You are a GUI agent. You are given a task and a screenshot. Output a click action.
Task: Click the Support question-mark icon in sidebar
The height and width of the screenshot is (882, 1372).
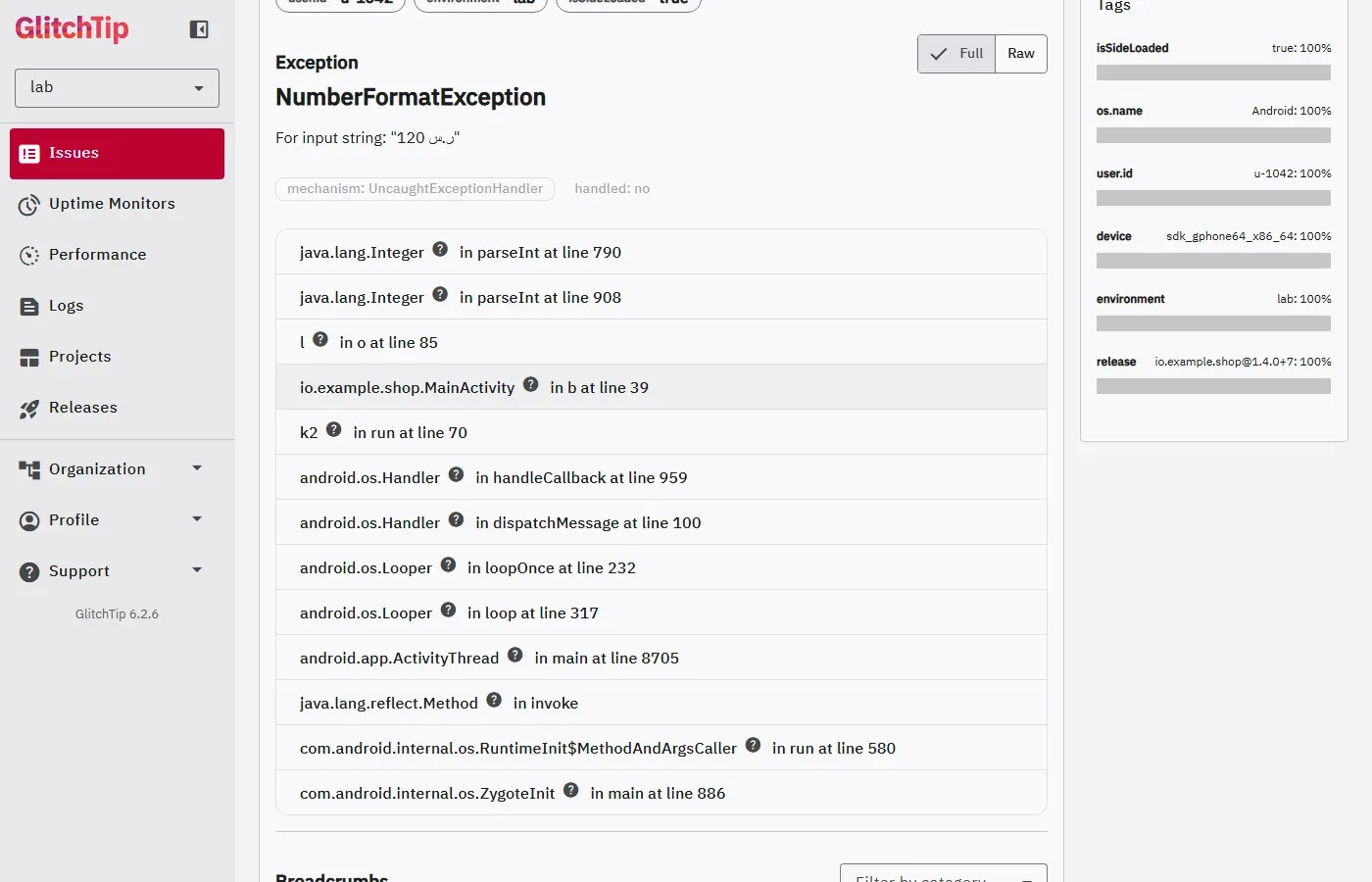pos(29,572)
